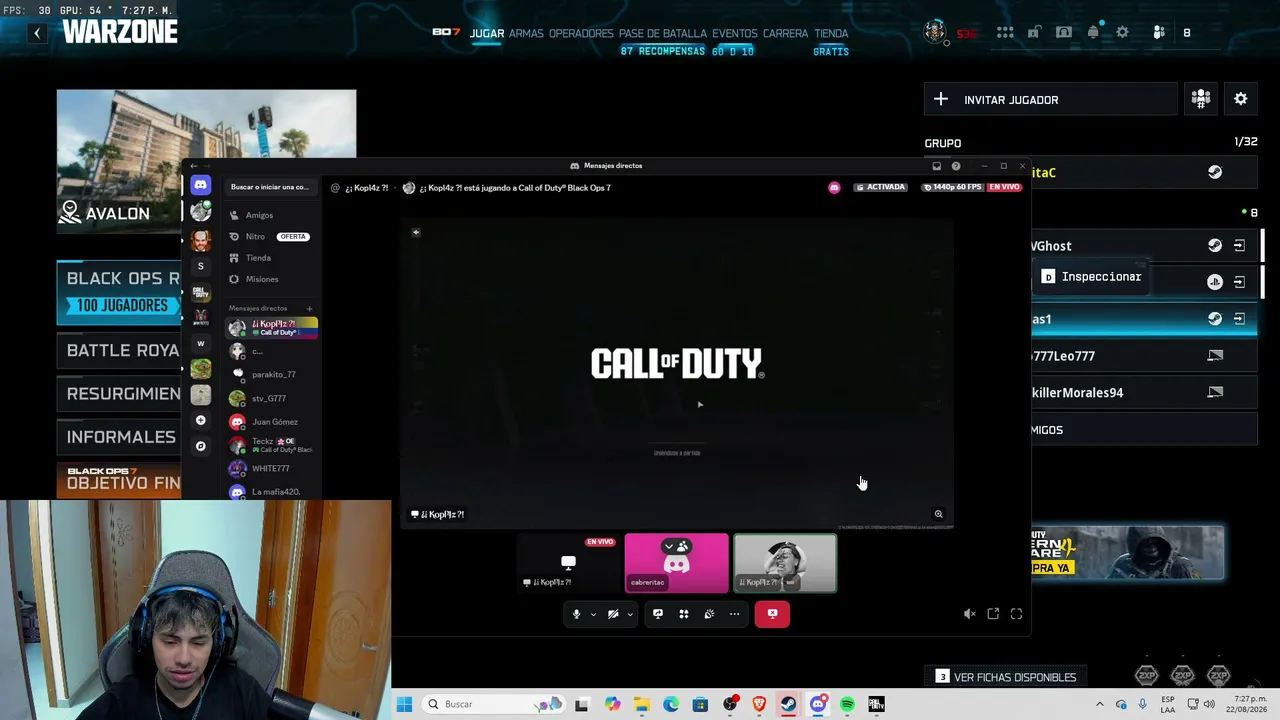1280x720 pixels.
Task: Open WHITE777 direct message
Action: pos(273,468)
